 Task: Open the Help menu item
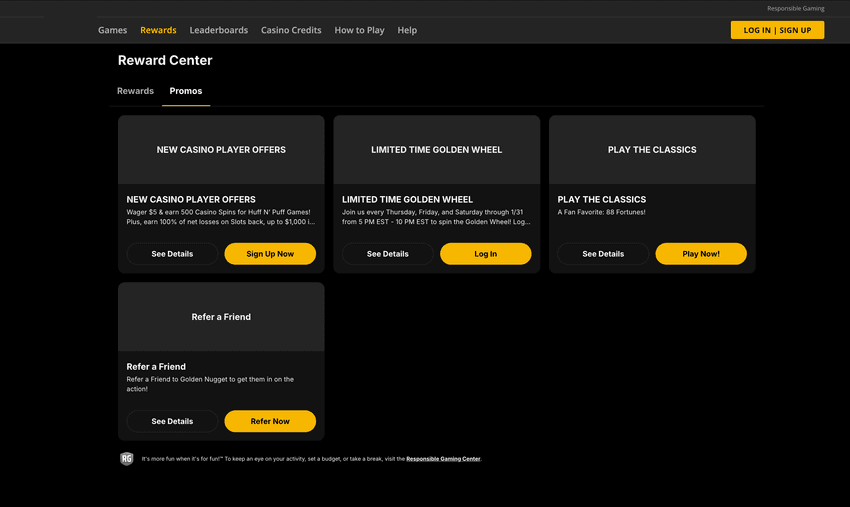(x=407, y=30)
